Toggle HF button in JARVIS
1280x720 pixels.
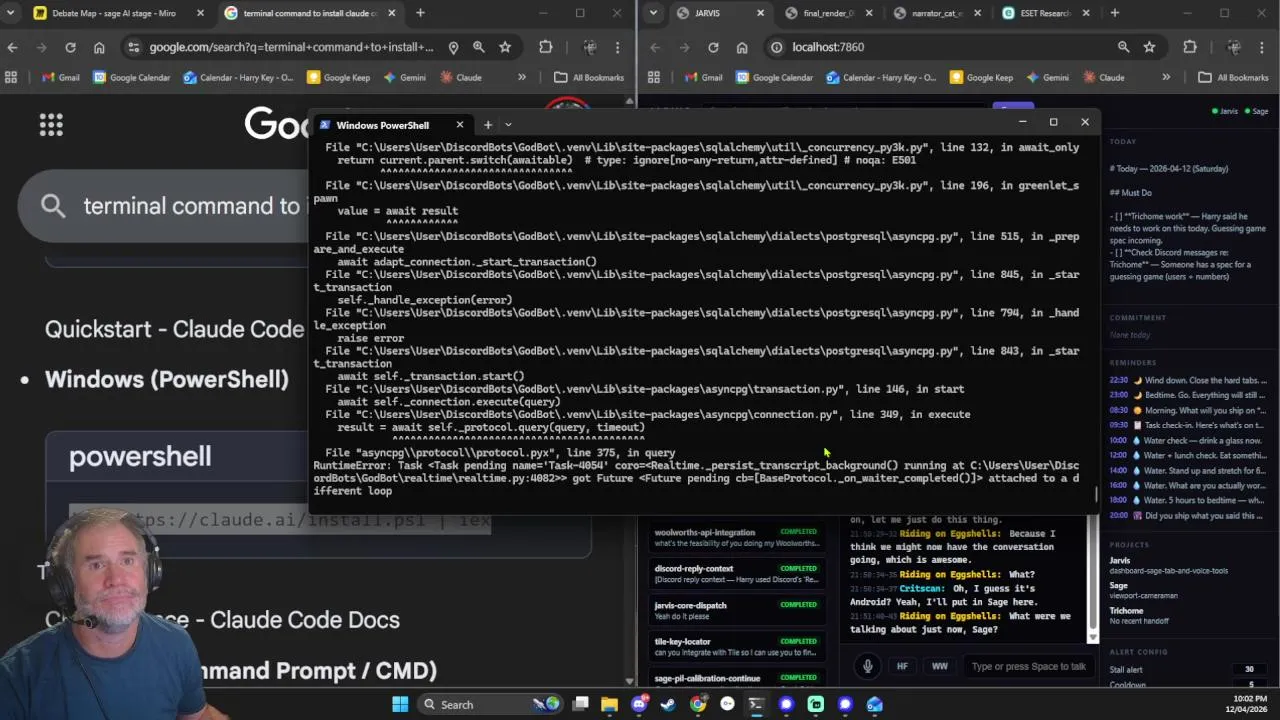[902, 666]
